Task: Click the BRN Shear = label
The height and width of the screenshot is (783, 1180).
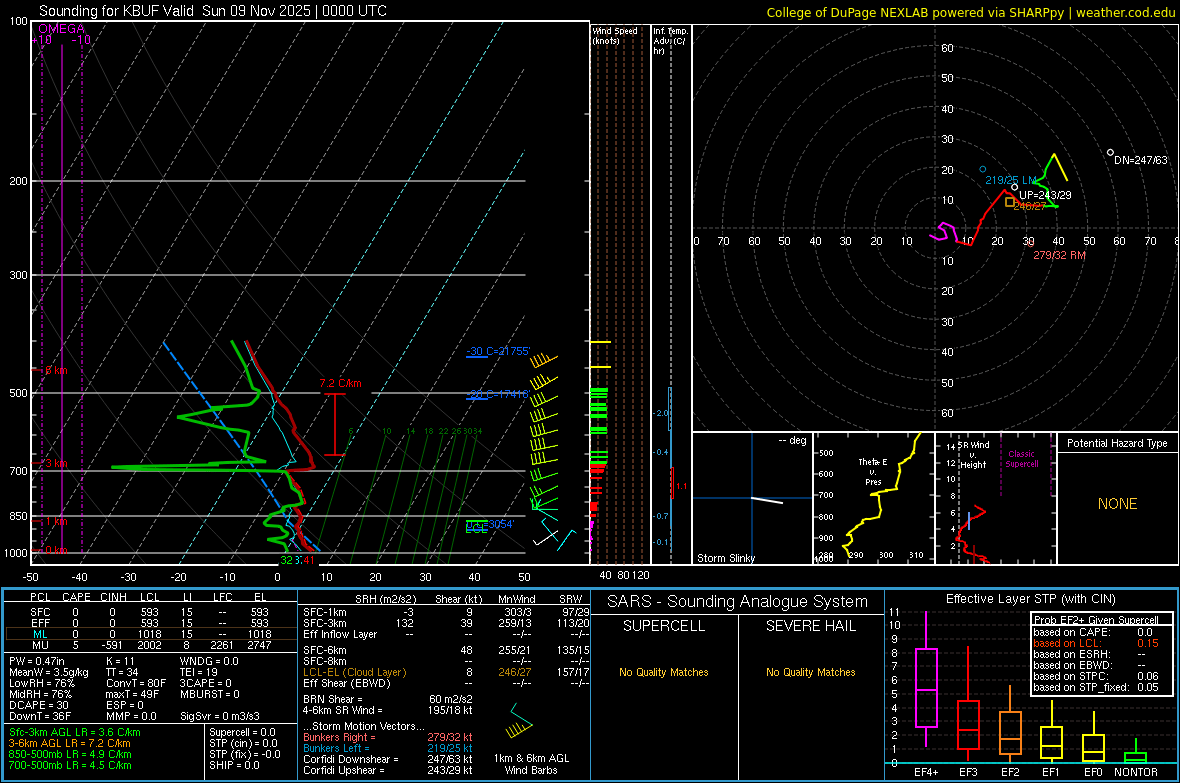Action: click(333, 699)
